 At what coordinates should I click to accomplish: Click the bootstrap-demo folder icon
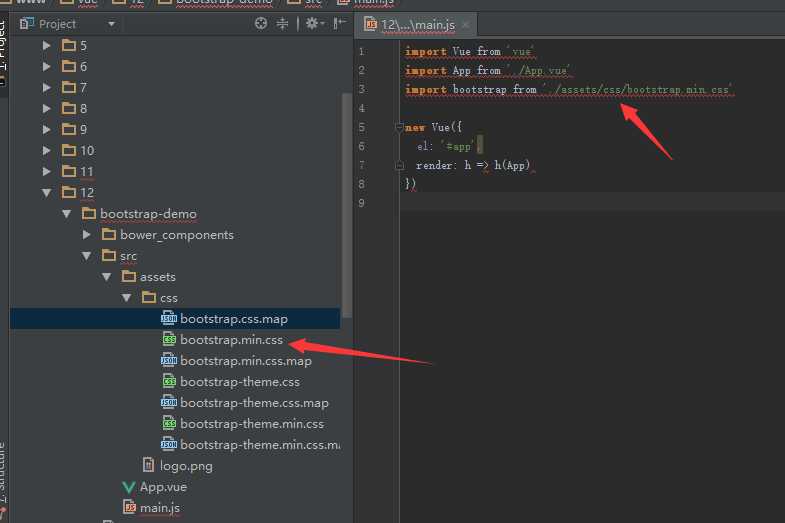click(x=89, y=213)
